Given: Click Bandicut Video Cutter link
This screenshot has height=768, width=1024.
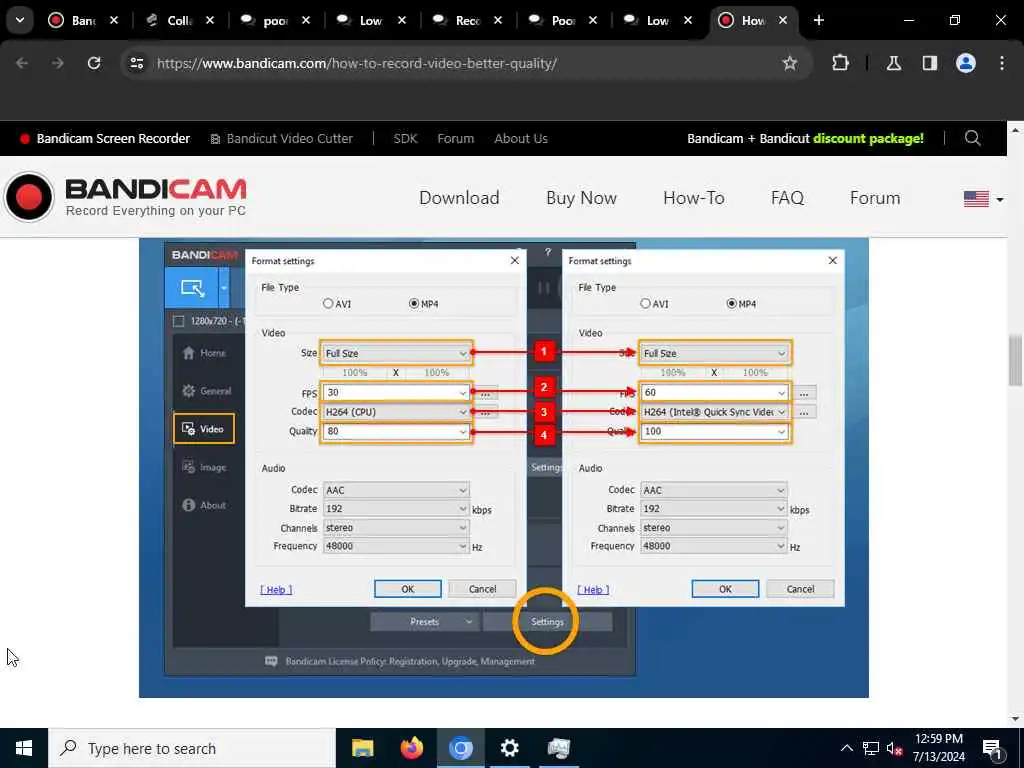Looking at the screenshot, I should click(x=281, y=138).
